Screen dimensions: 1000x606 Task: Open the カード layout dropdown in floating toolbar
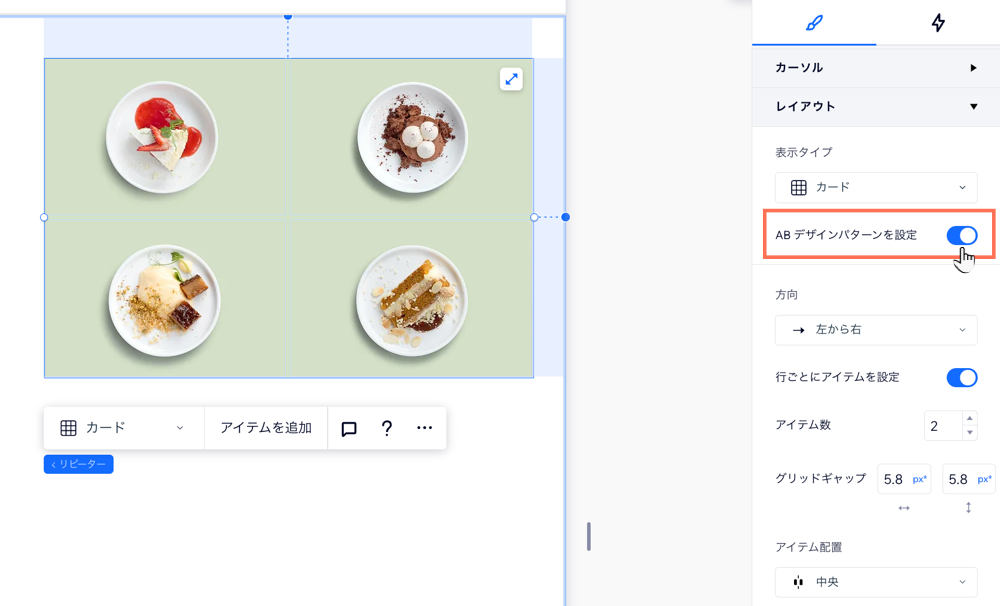tap(124, 428)
